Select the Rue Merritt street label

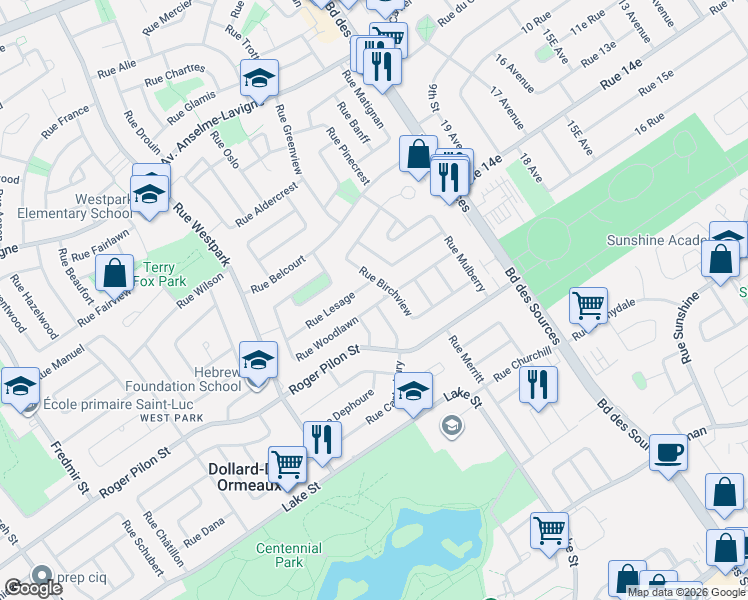[466, 359]
